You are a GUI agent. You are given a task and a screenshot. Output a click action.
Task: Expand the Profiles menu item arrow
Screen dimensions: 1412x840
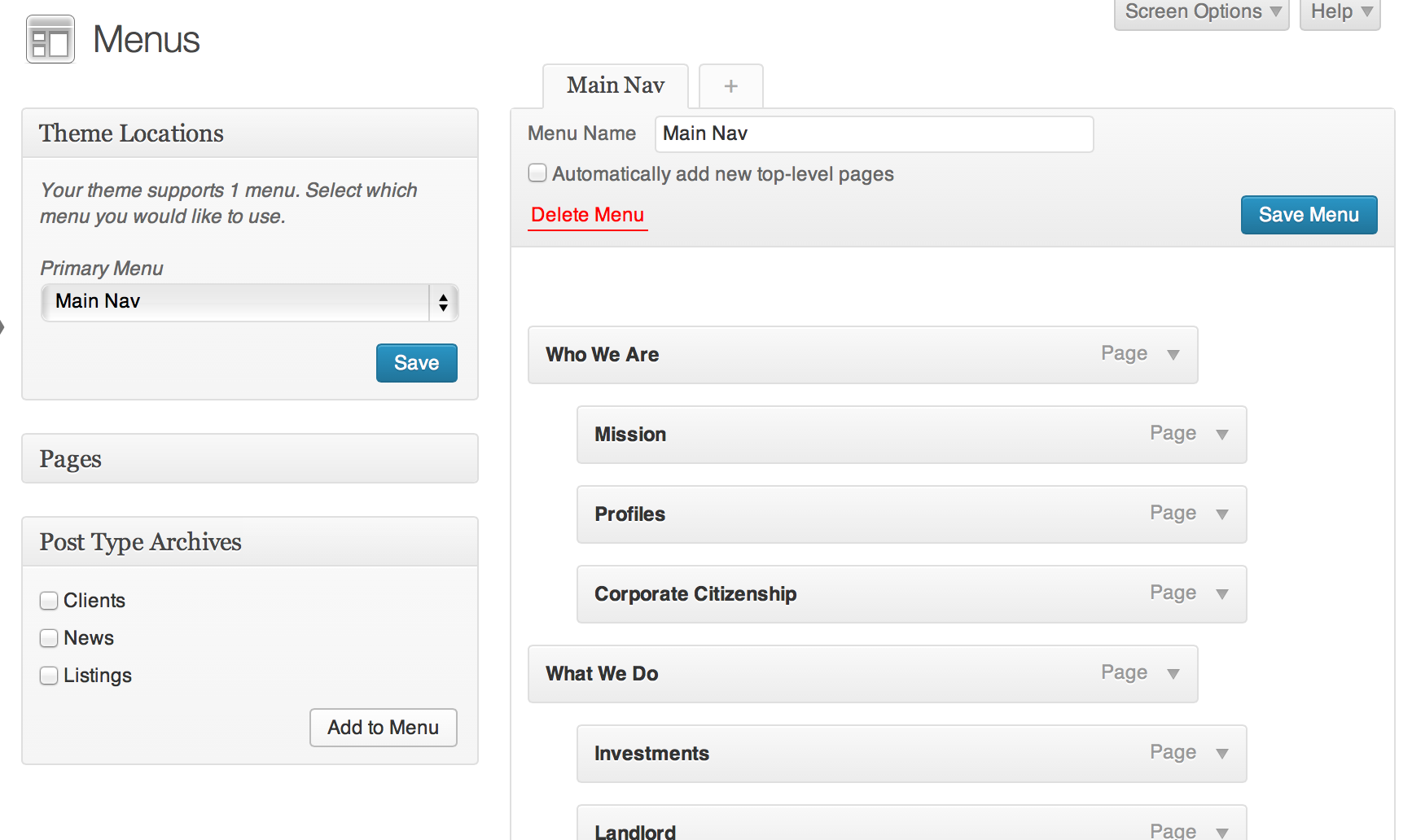coord(1221,514)
